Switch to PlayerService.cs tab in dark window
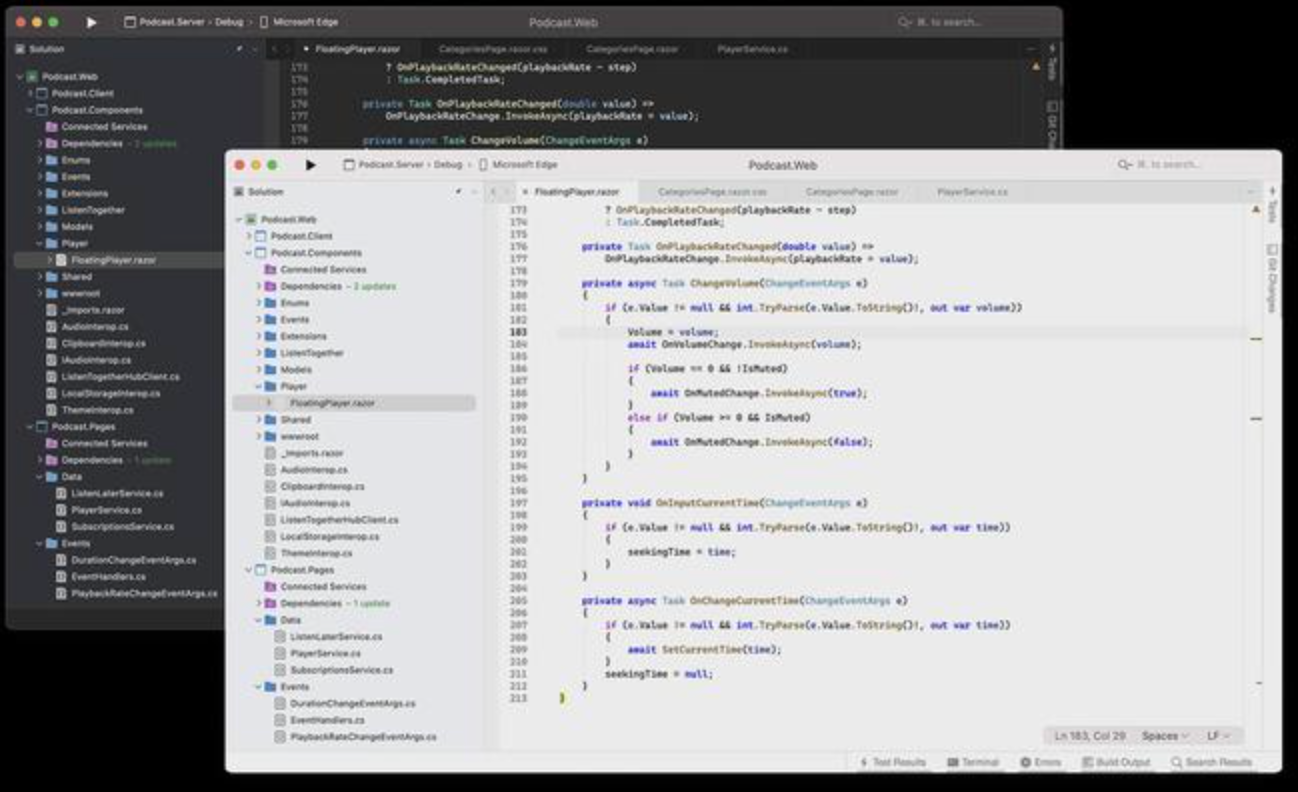This screenshot has height=792, width=1298. click(x=753, y=48)
